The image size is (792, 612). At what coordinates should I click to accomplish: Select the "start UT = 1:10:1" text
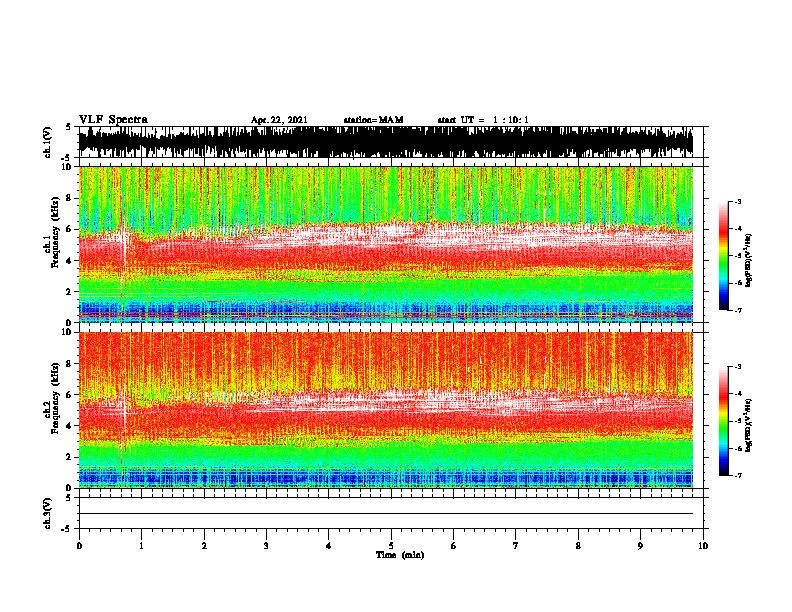[483, 120]
